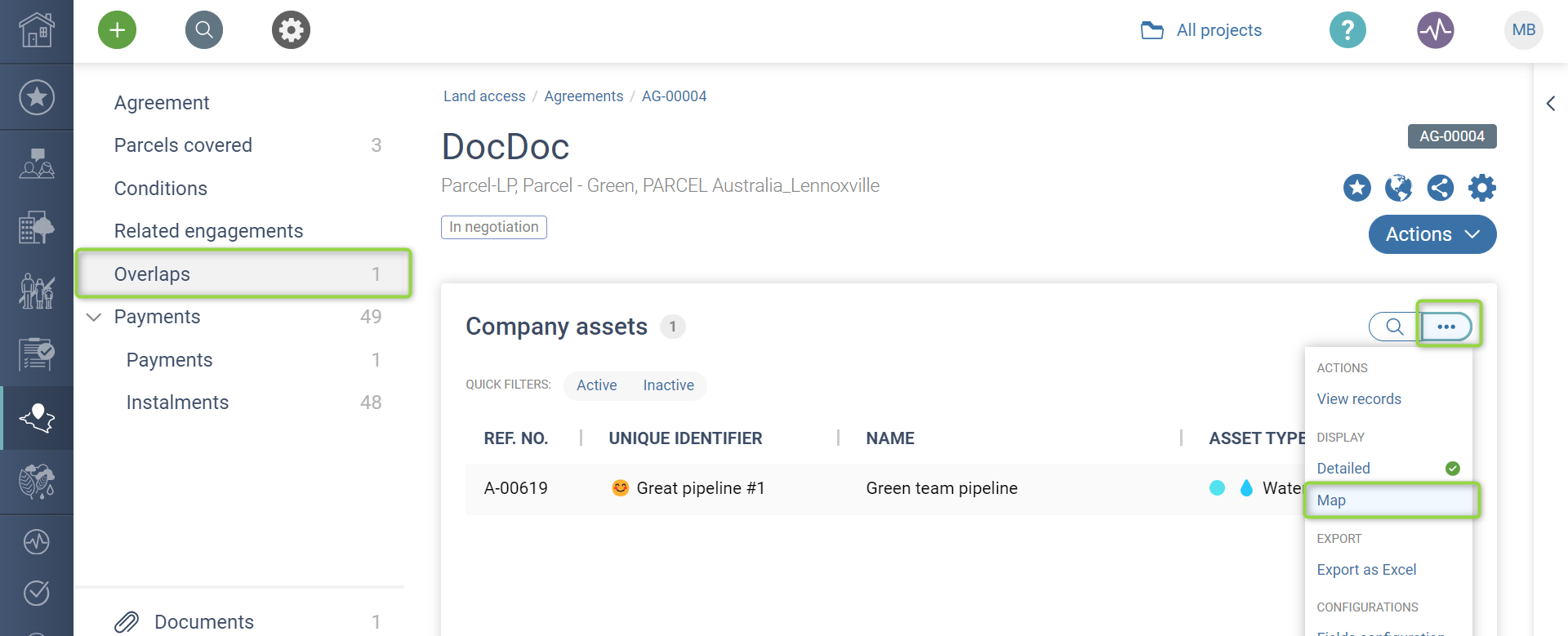The width and height of the screenshot is (1568, 636).
Task: Click the All projects link
Action: (1218, 30)
